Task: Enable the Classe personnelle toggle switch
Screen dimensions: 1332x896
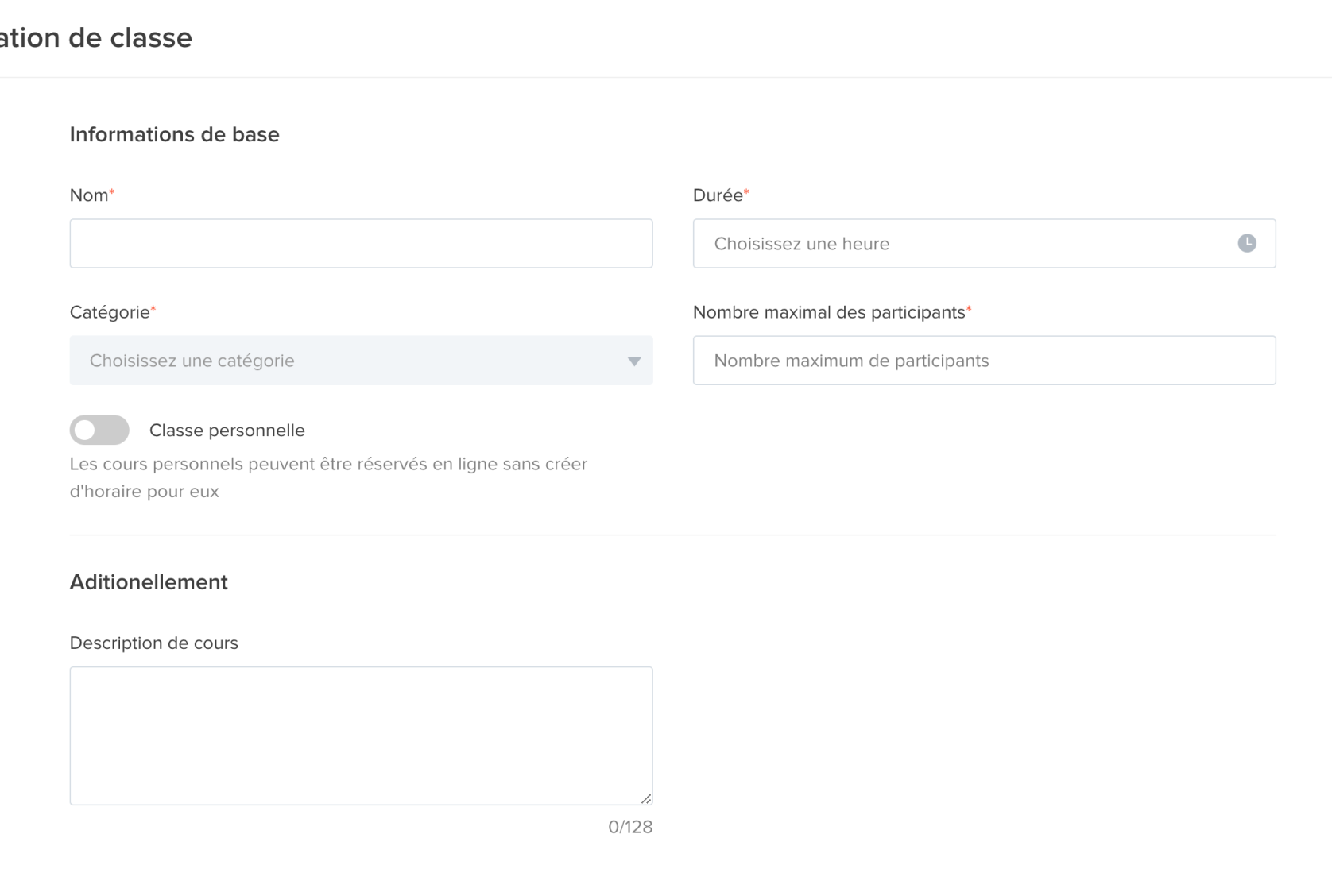Action: pos(99,430)
